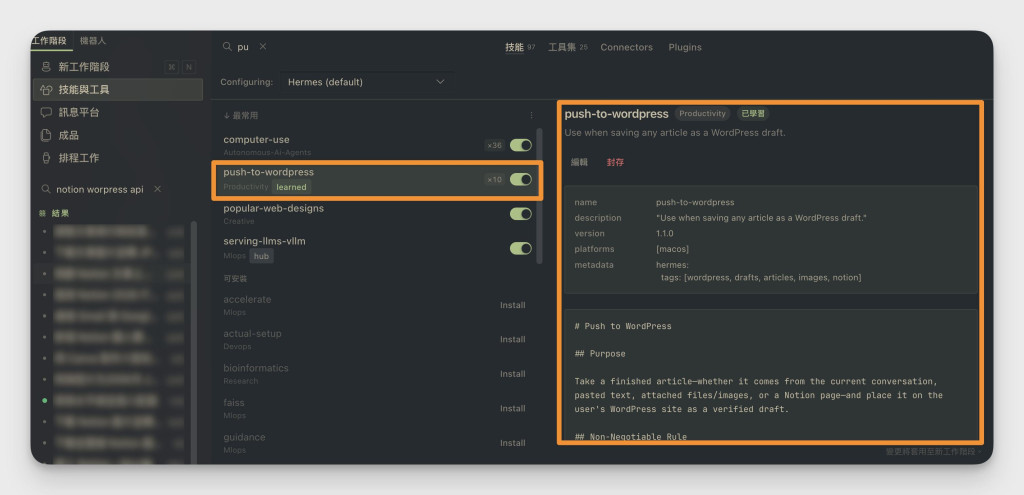This screenshot has height=495, width=1024.
Task: Open the Connectors tab
Action: 626,47
